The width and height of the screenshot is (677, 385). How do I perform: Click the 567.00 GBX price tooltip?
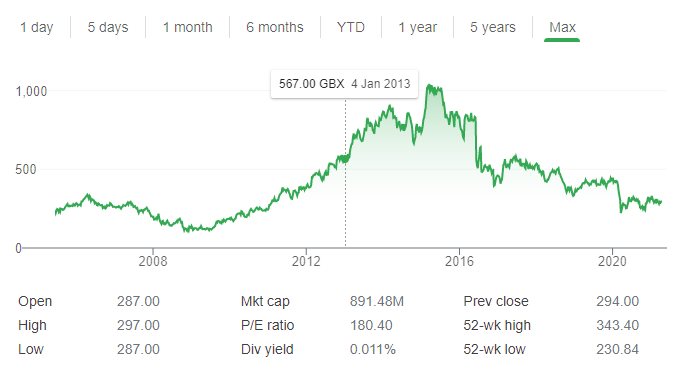[x=344, y=84]
